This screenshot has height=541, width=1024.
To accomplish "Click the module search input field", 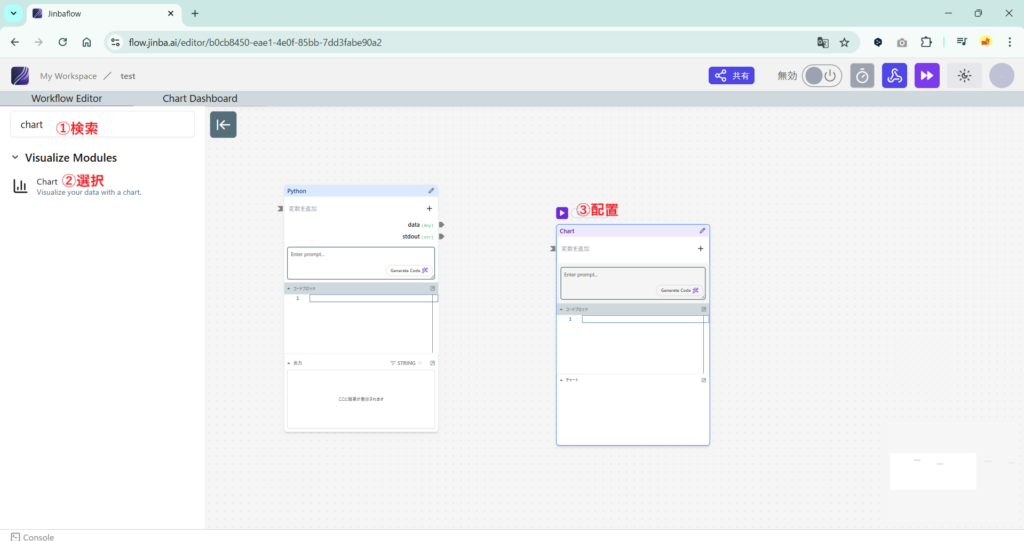I will pos(102,125).
